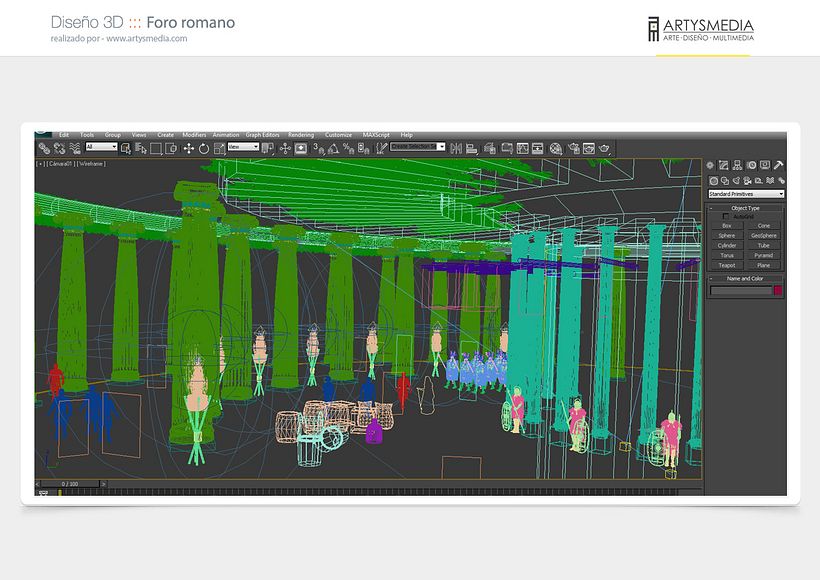Open the Render Setup dialog

574,149
